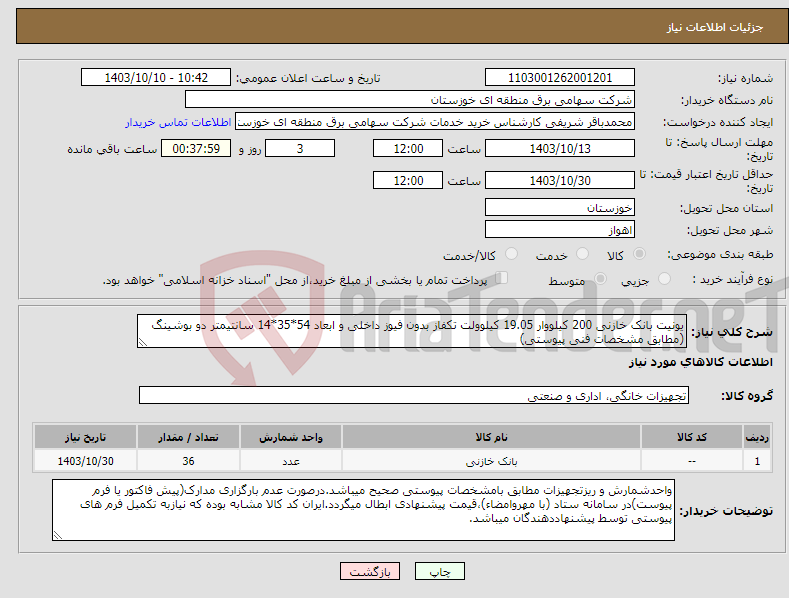Select the جزیی purchase type radio
Image resolution: width=789 pixels, height=598 pixels.
click(x=664, y=278)
